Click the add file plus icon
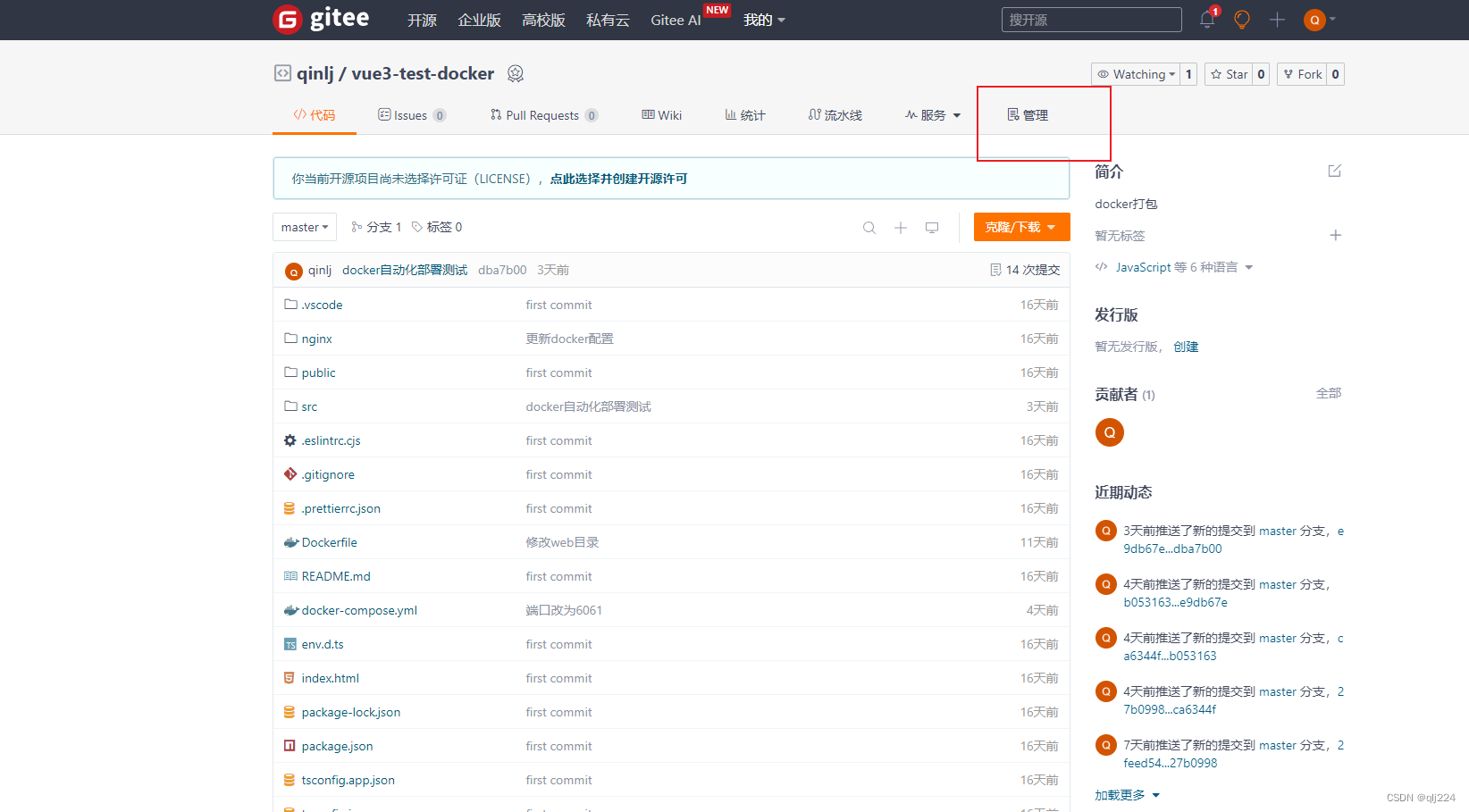The width and height of the screenshot is (1469, 812). pos(901,228)
